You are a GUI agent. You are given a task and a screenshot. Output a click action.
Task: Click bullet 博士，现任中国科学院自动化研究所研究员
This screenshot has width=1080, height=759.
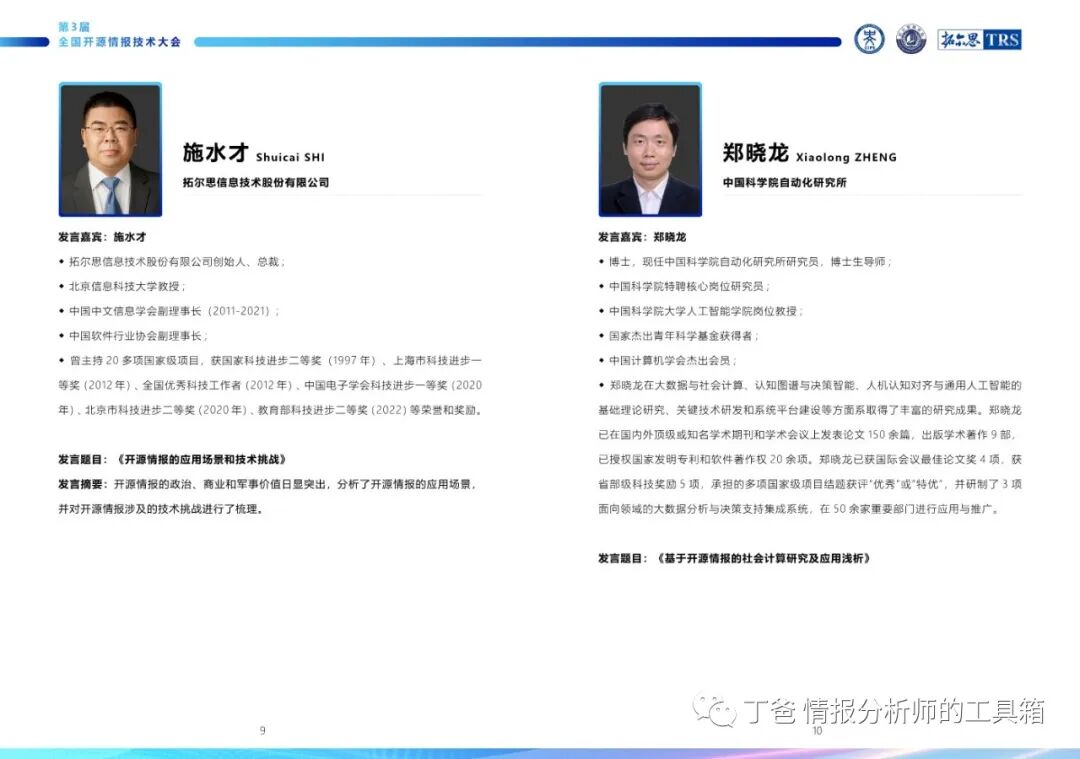(745, 262)
